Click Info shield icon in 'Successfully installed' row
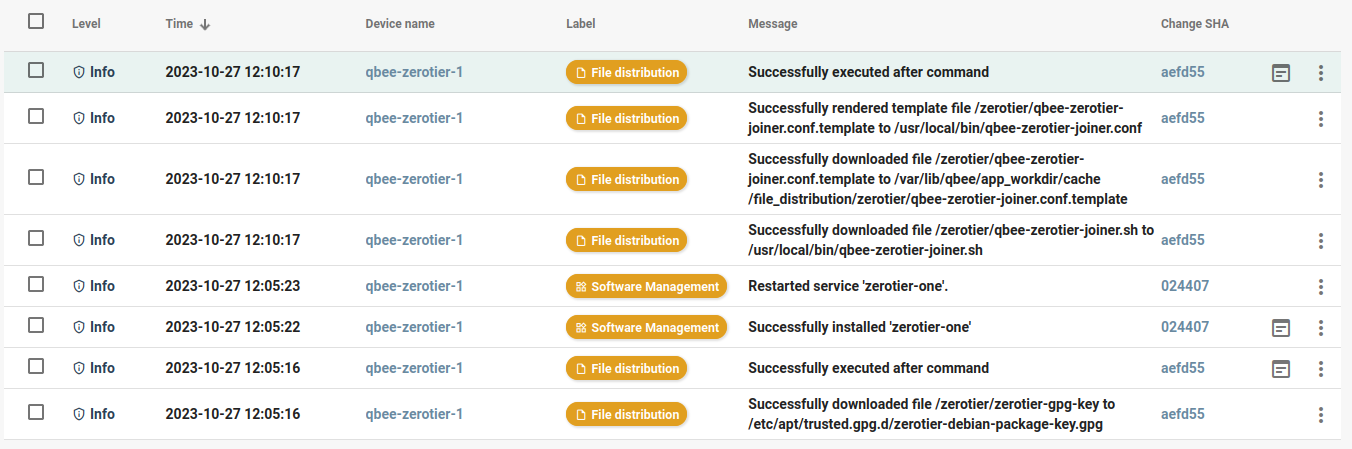Viewport: 1352px width, 449px height. tap(79, 327)
